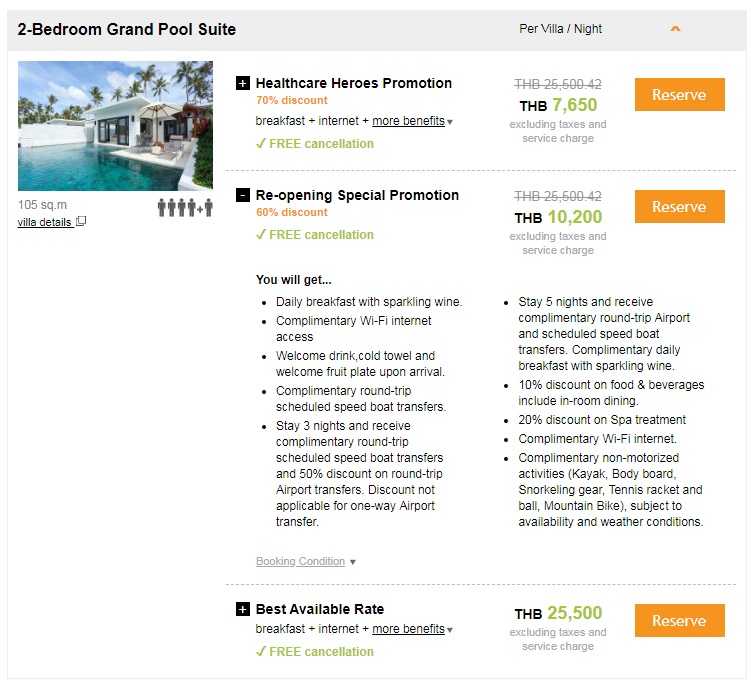Click the 2-Bedroom Grand Pool Suite heading
The width and height of the screenshot is (756, 690).
127,29
